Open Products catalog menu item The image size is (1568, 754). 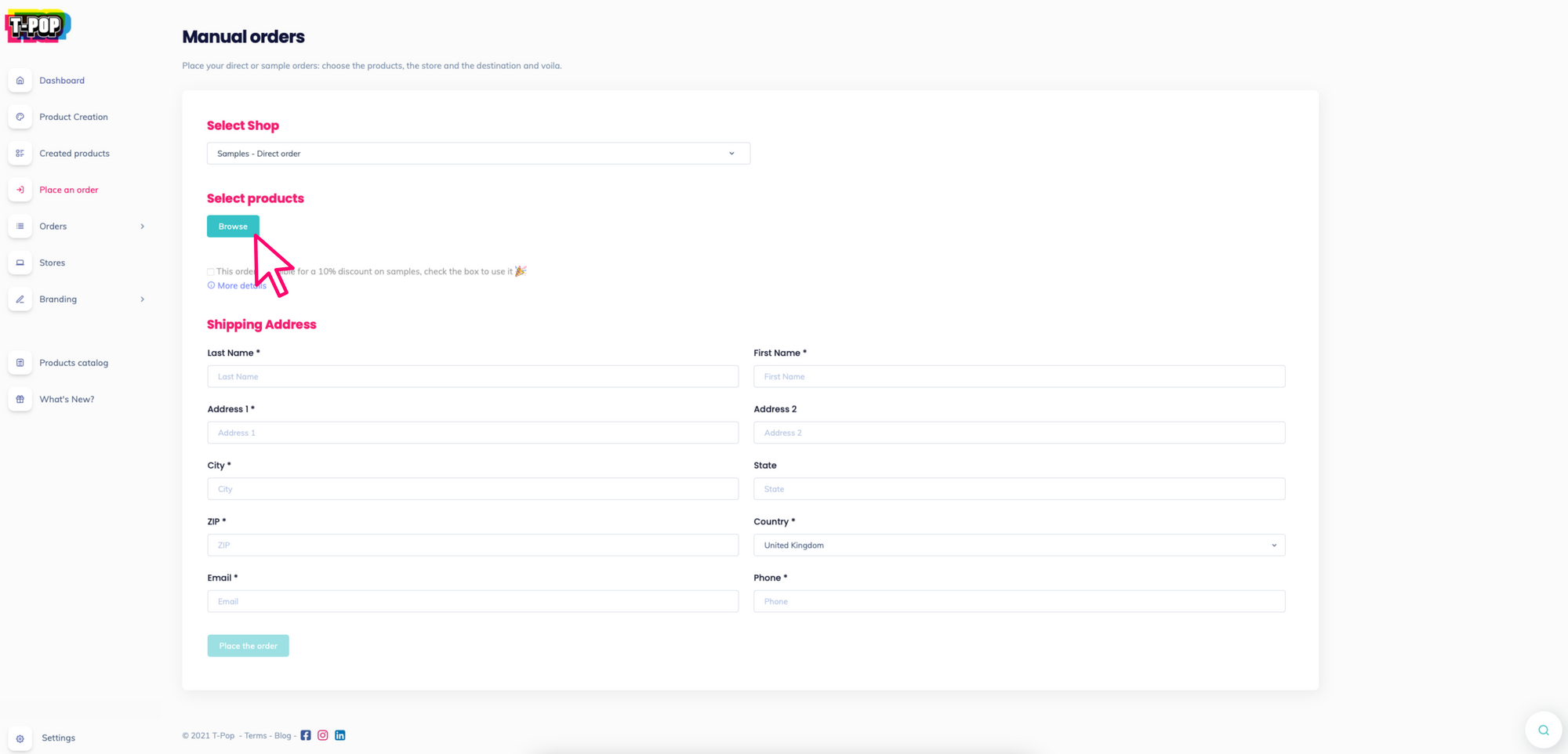tap(74, 363)
